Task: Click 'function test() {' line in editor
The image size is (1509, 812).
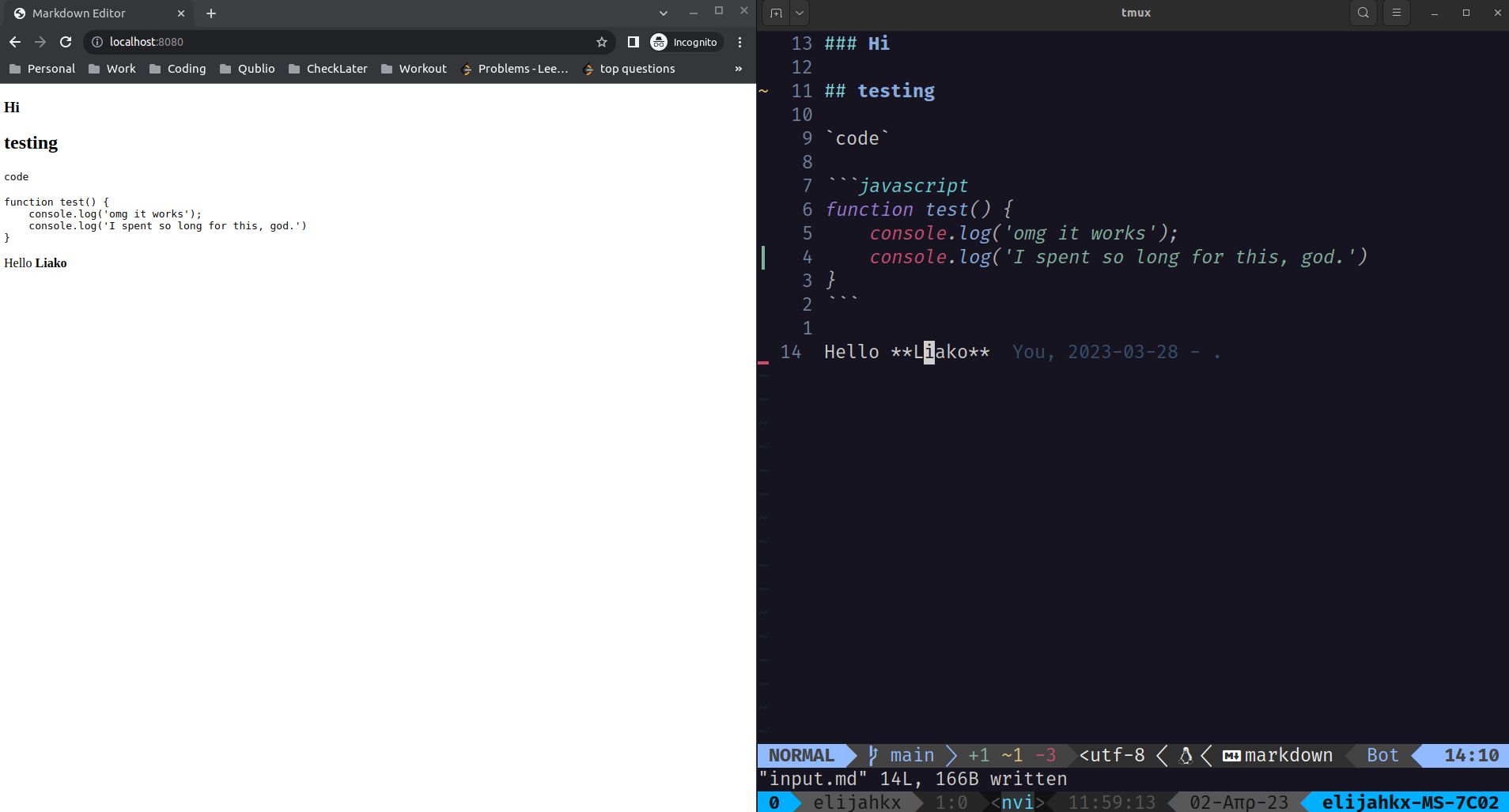Action: click(x=919, y=210)
